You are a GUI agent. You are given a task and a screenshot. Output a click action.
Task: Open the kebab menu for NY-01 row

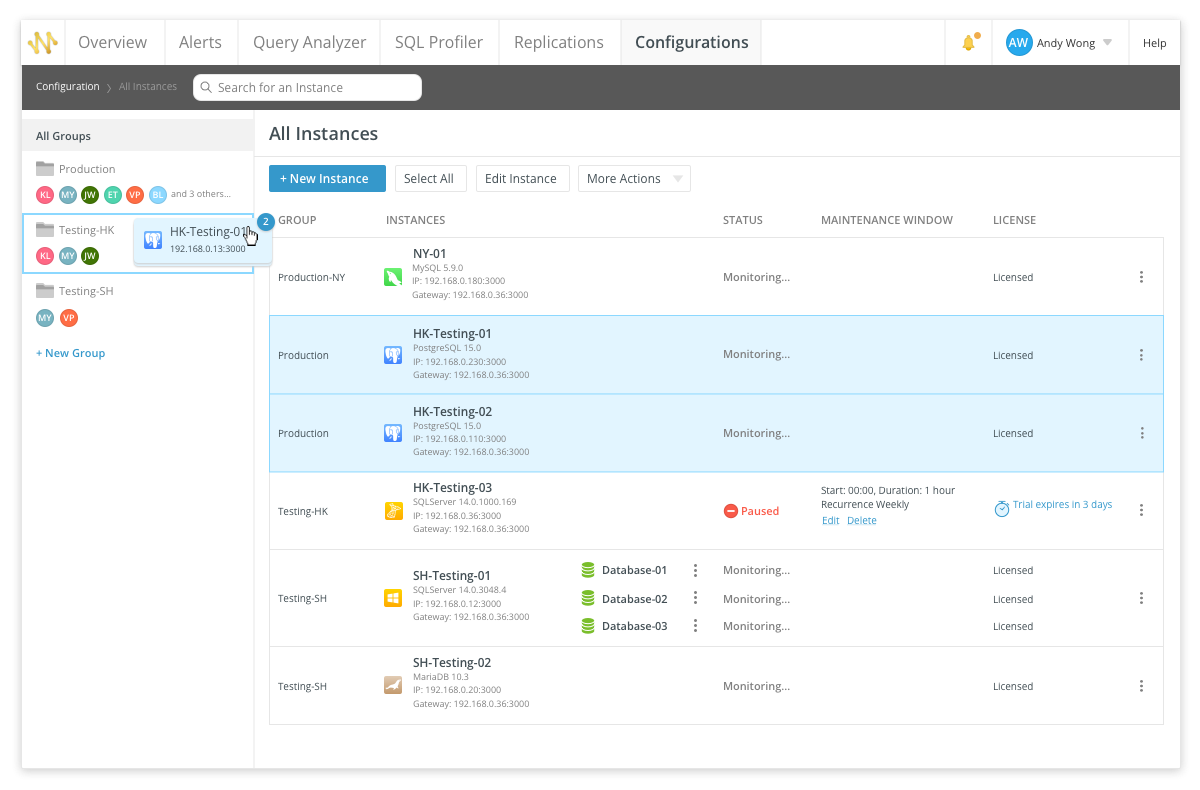click(x=1141, y=277)
